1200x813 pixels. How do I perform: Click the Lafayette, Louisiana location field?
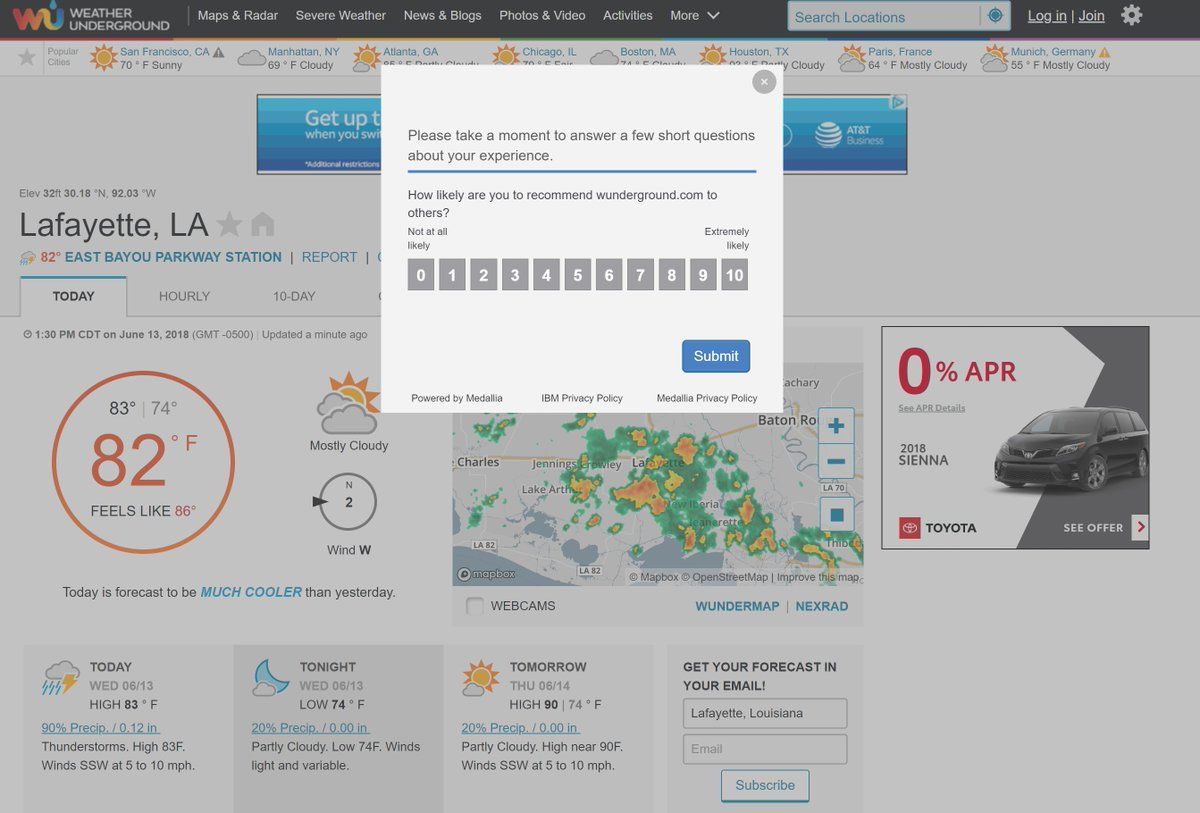(x=765, y=713)
